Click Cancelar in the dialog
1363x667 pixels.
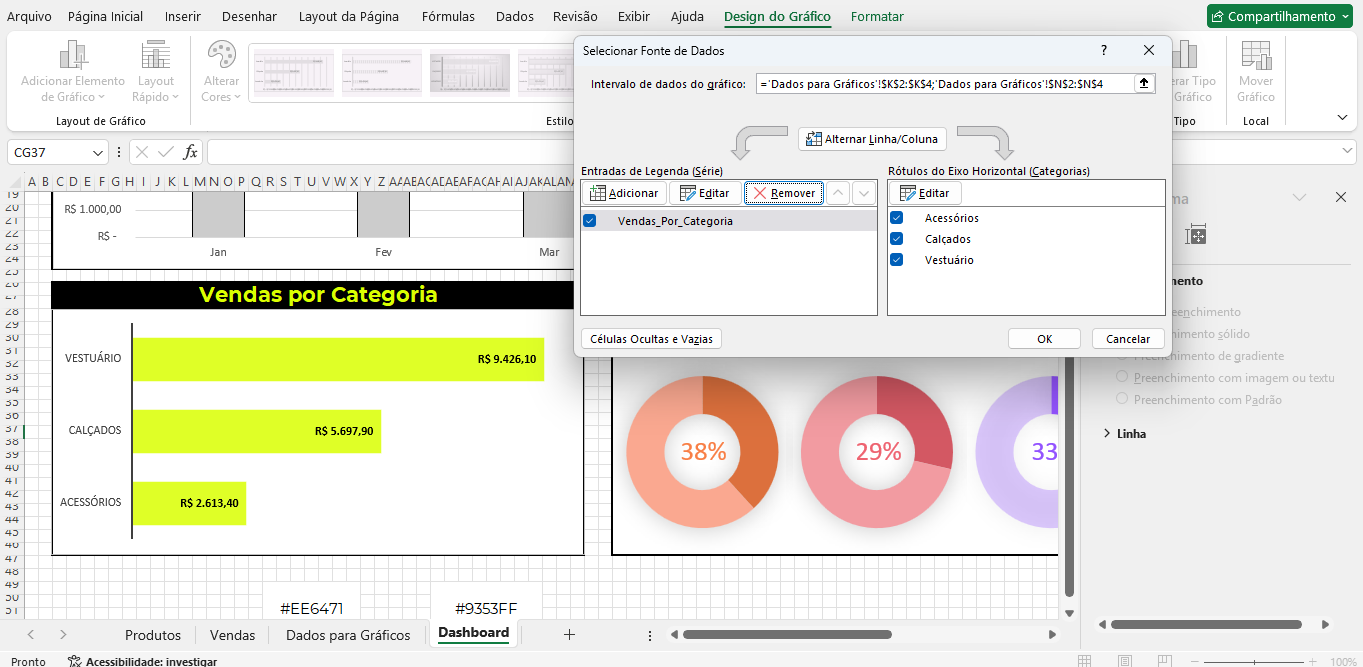1128,339
